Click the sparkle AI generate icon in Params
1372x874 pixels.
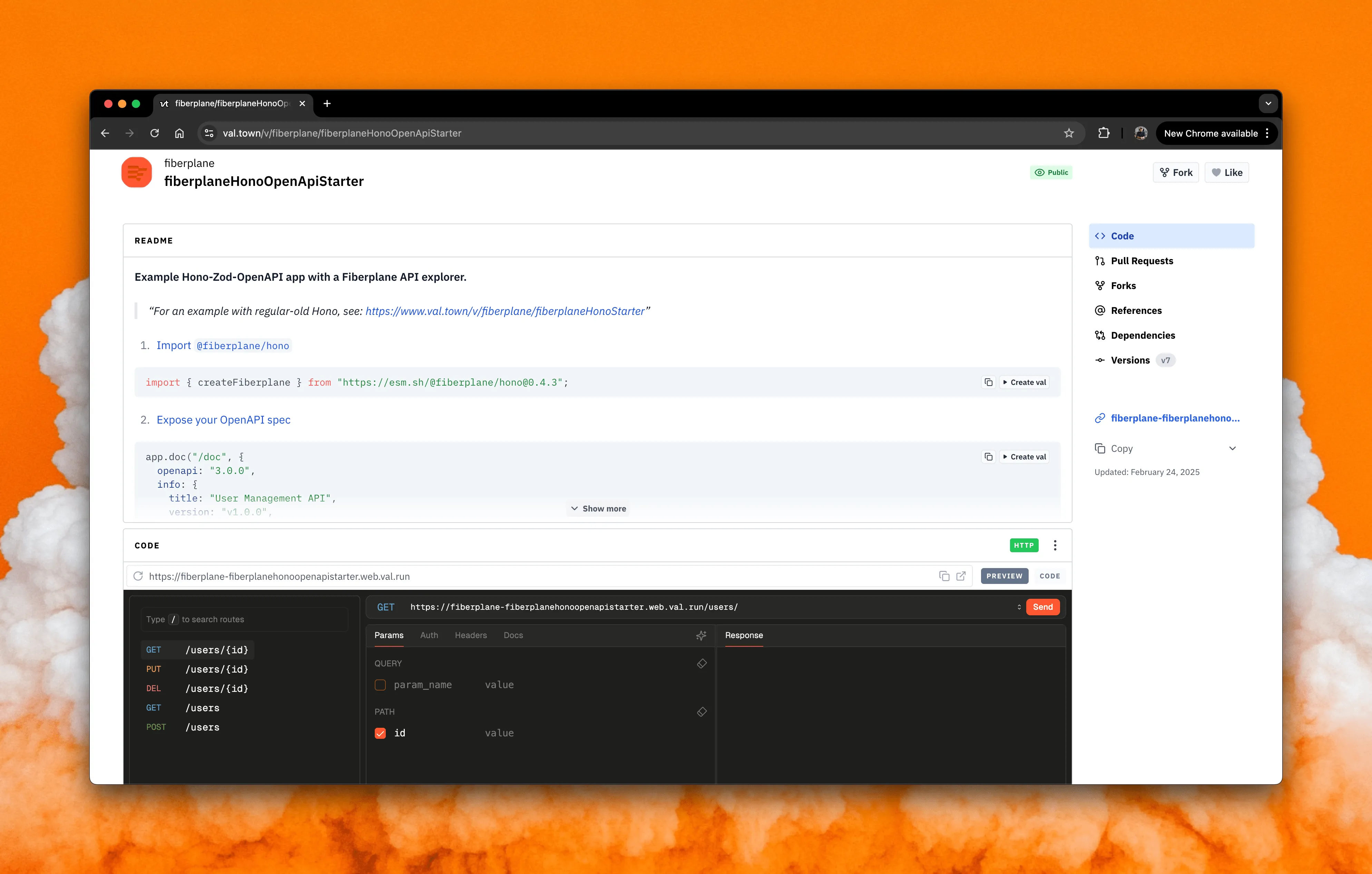tap(702, 635)
